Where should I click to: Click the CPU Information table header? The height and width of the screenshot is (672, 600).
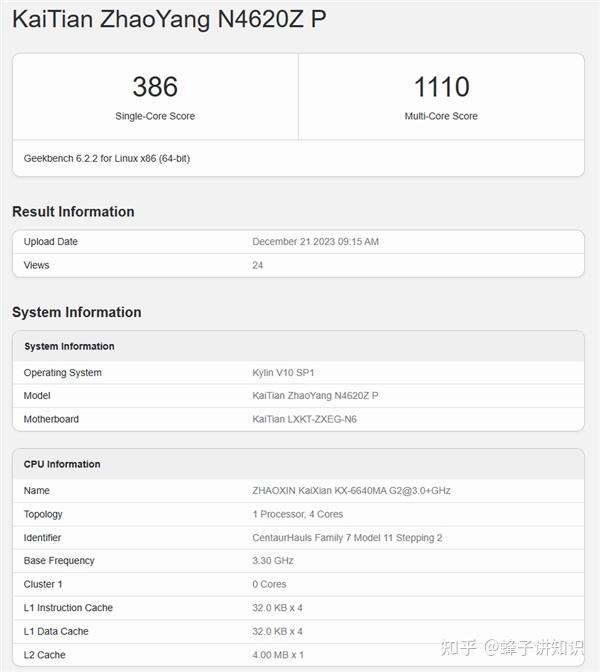point(62,464)
